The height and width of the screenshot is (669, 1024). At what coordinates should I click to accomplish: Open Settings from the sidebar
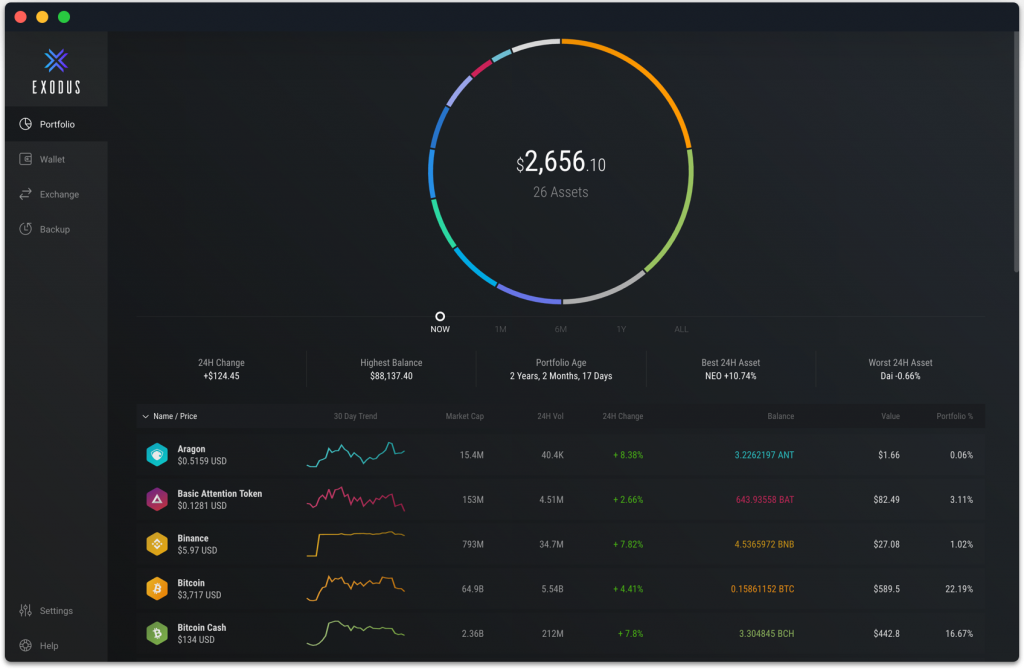pos(56,610)
